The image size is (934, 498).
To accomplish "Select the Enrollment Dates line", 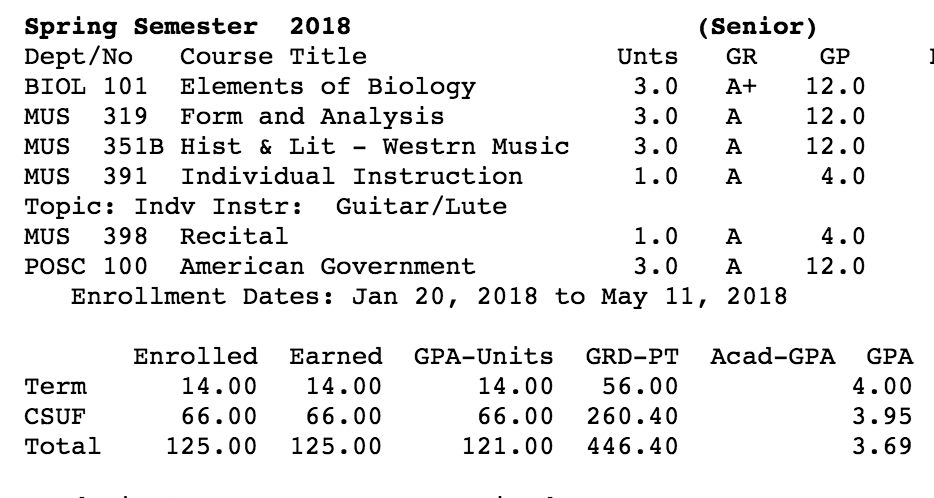I will (429, 297).
